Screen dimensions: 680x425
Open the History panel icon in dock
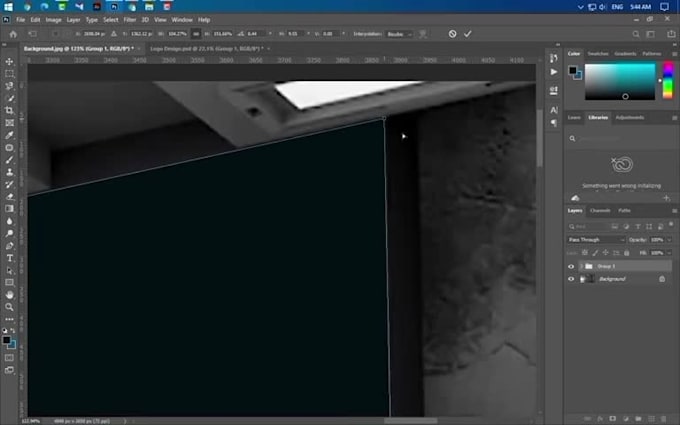tap(554, 58)
